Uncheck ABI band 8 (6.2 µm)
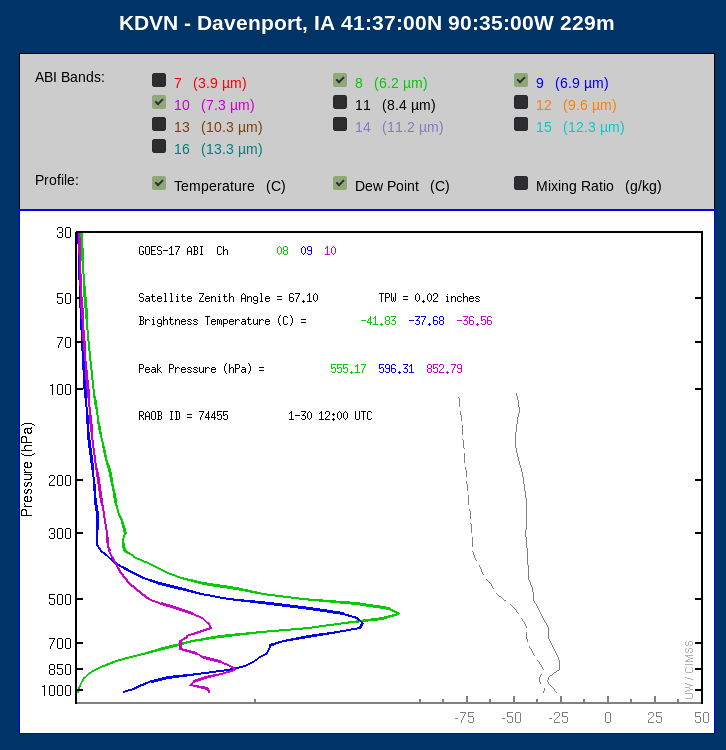The width and height of the screenshot is (726, 750). (340, 80)
